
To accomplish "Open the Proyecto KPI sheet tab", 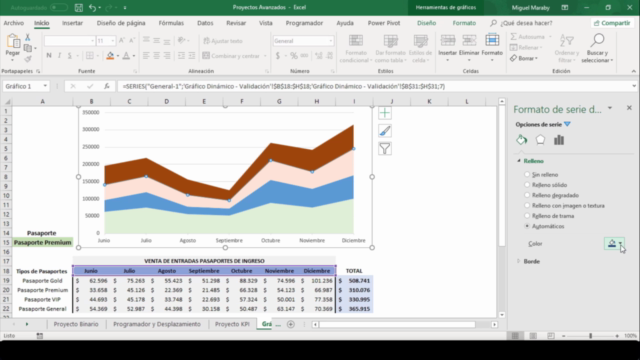I will click(x=232, y=324).
